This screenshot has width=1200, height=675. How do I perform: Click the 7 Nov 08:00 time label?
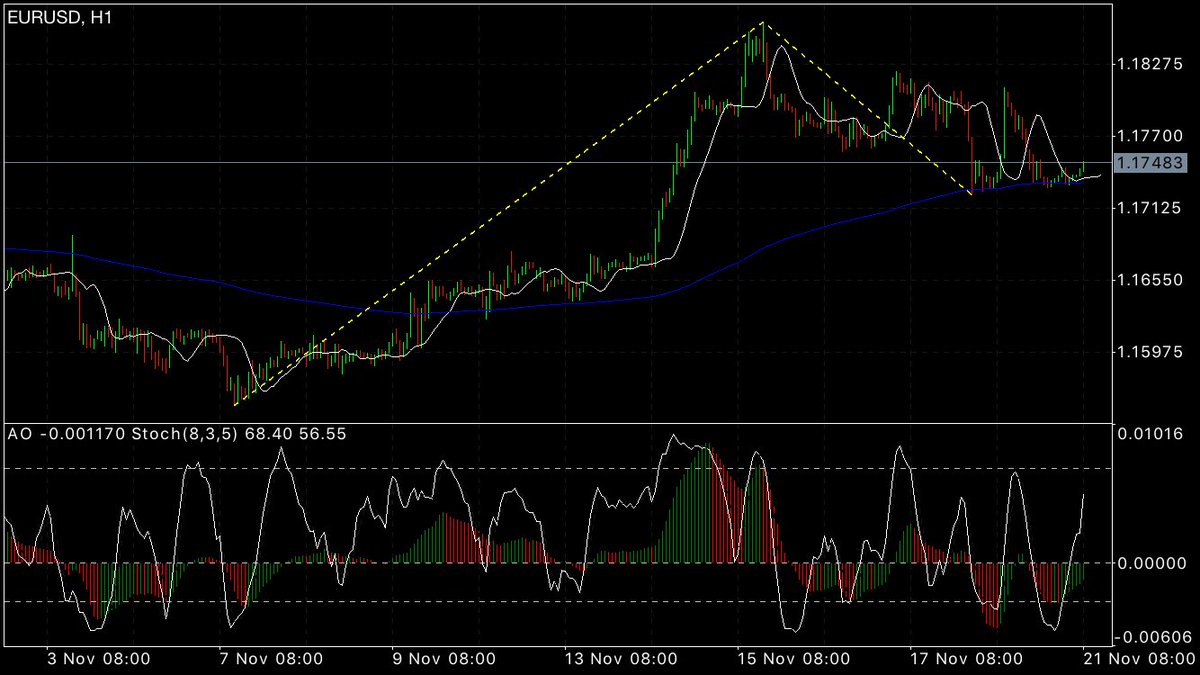pos(273,659)
